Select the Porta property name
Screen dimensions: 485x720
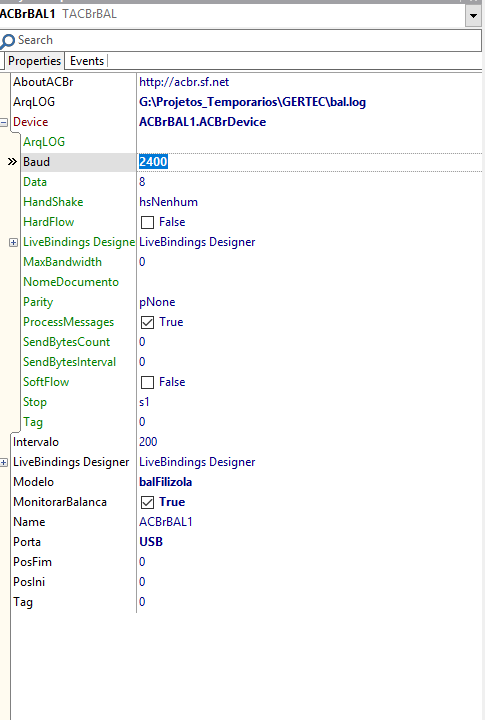(27, 542)
